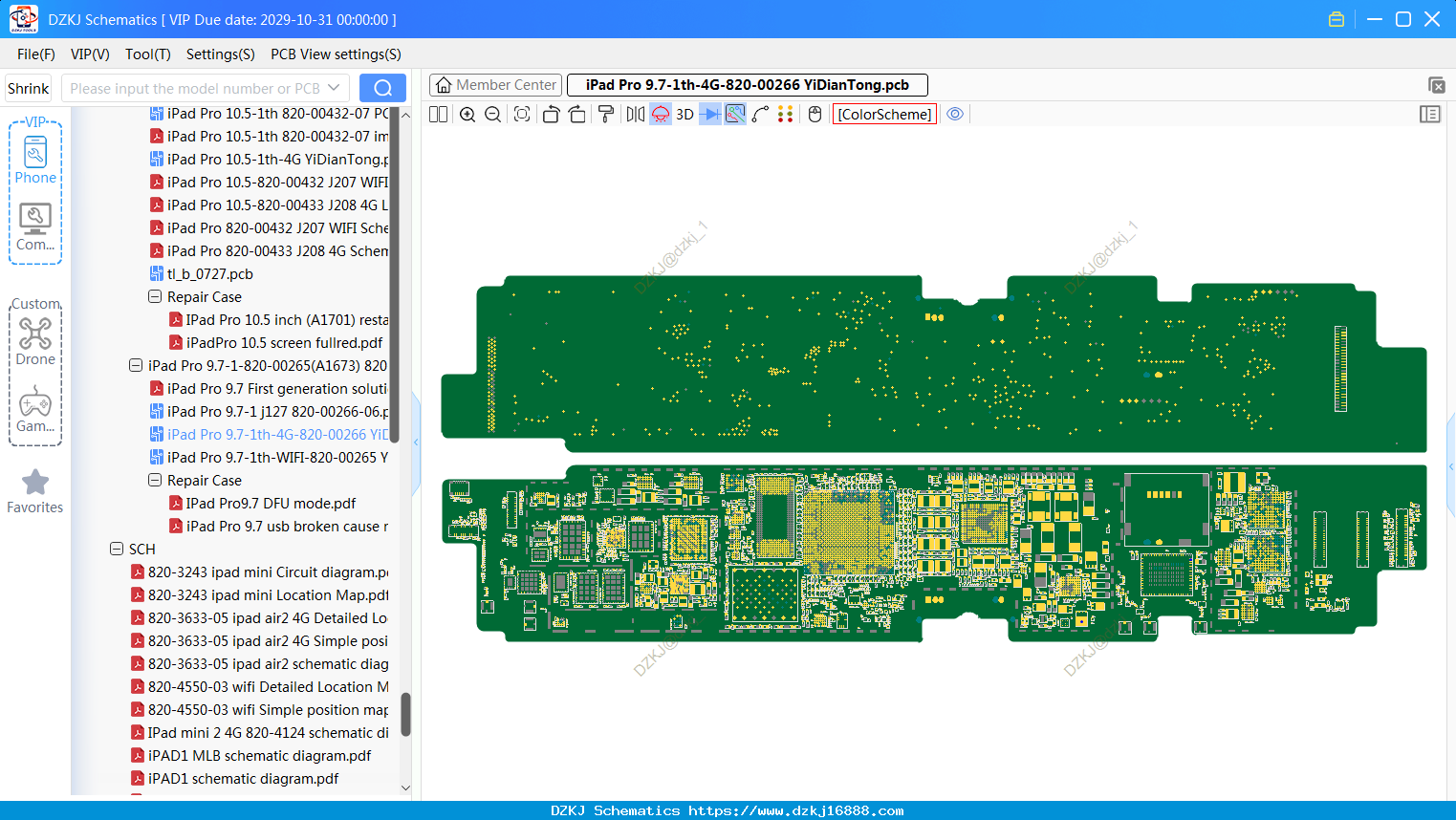Click the tree scroll-down arrow
This screenshot has width=1456, height=820.
[x=405, y=788]
